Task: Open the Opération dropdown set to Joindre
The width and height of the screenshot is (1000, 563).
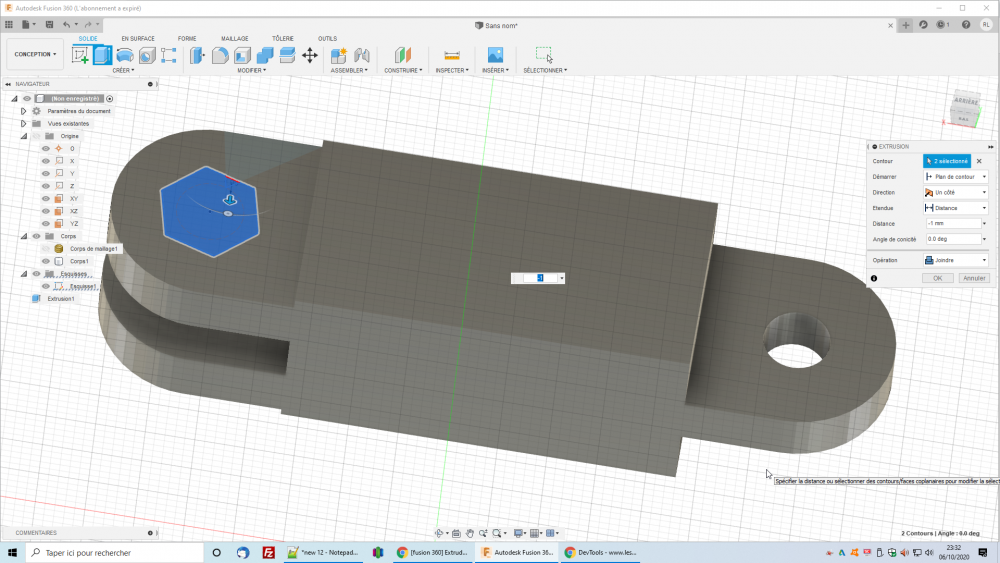Action: 956,260
